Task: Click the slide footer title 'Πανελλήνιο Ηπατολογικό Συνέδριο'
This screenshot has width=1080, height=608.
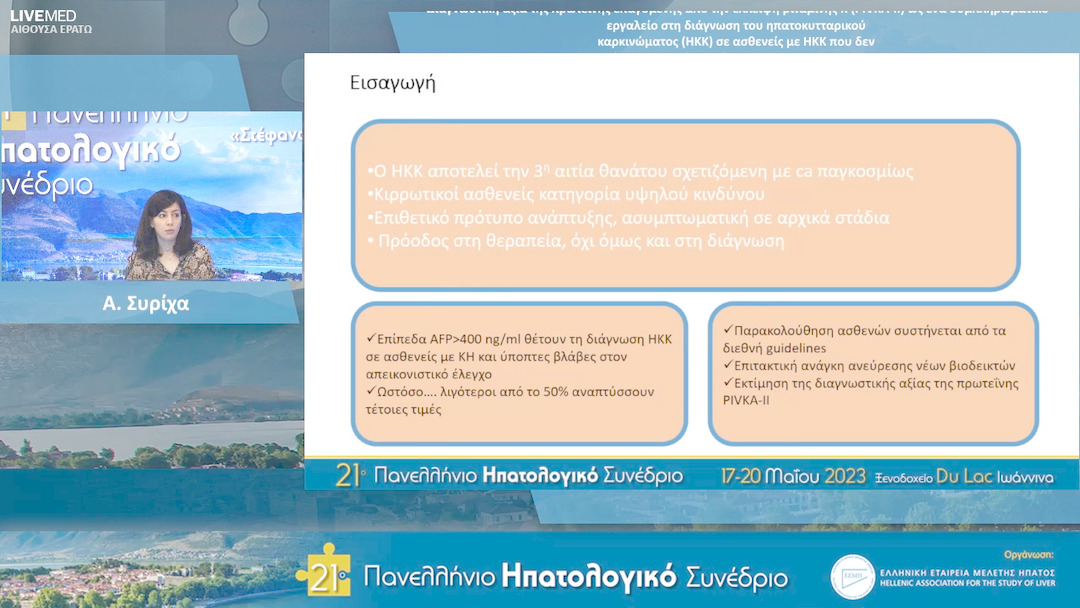Action: click(x=528, y=476)
